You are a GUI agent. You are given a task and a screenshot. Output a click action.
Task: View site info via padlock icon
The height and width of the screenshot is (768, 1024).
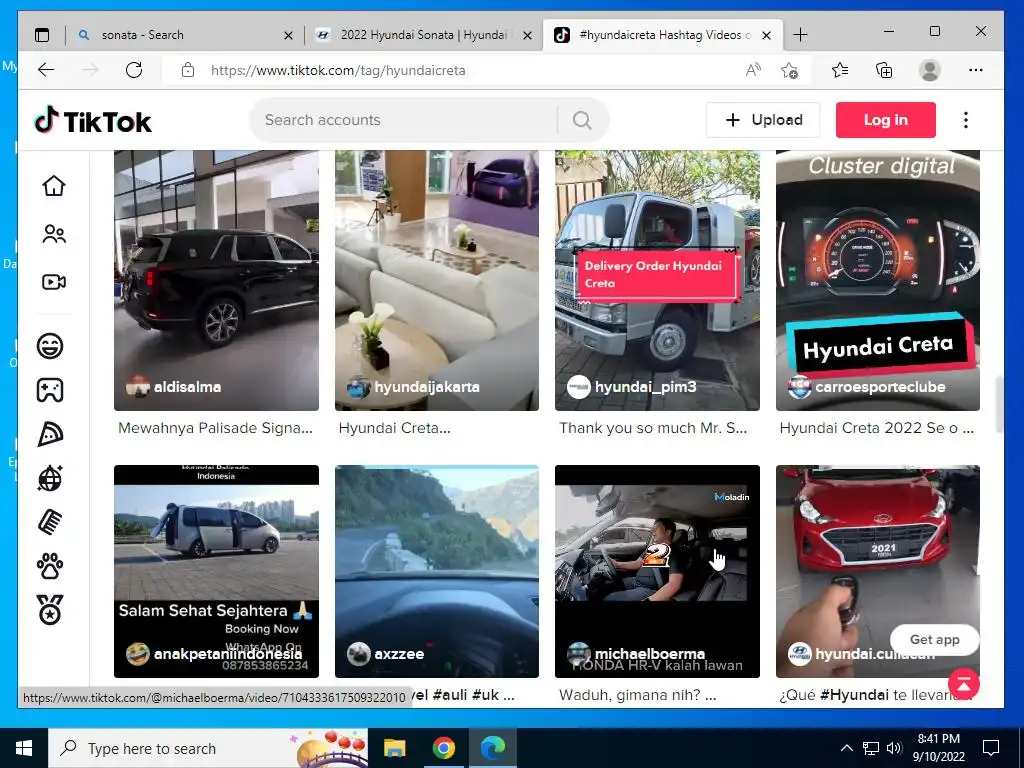[188, 70]
